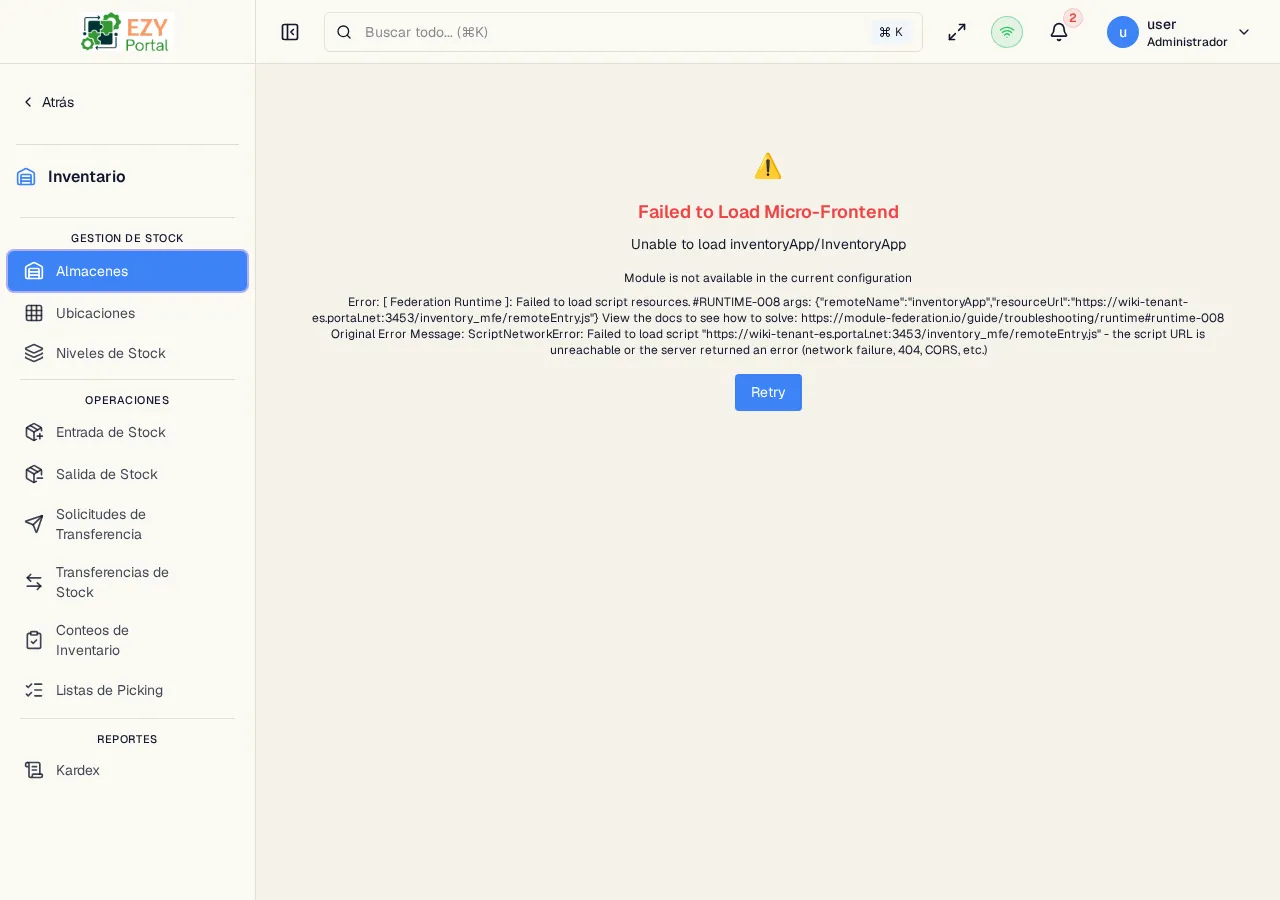The width and height of the screenshot is (1280, 900).
Task: Click the Transferencias de Stock arrows icon
Action: (x=34, y=582)
